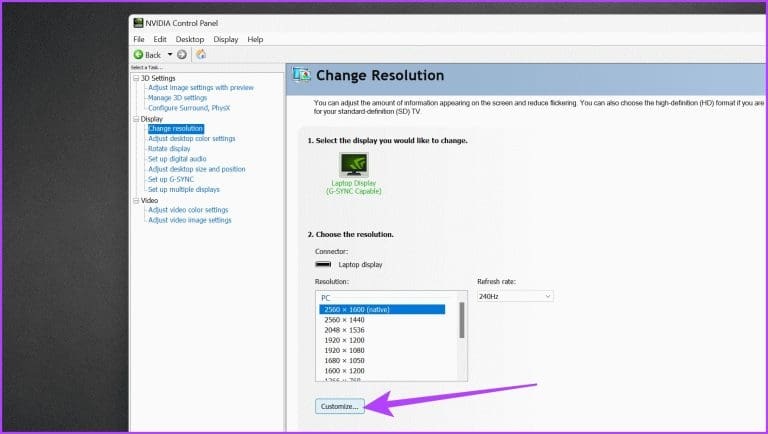Click the resolution list scrollbar thumb
The height and width of the screenshot is (434, 768).
[x=461, y=320]
